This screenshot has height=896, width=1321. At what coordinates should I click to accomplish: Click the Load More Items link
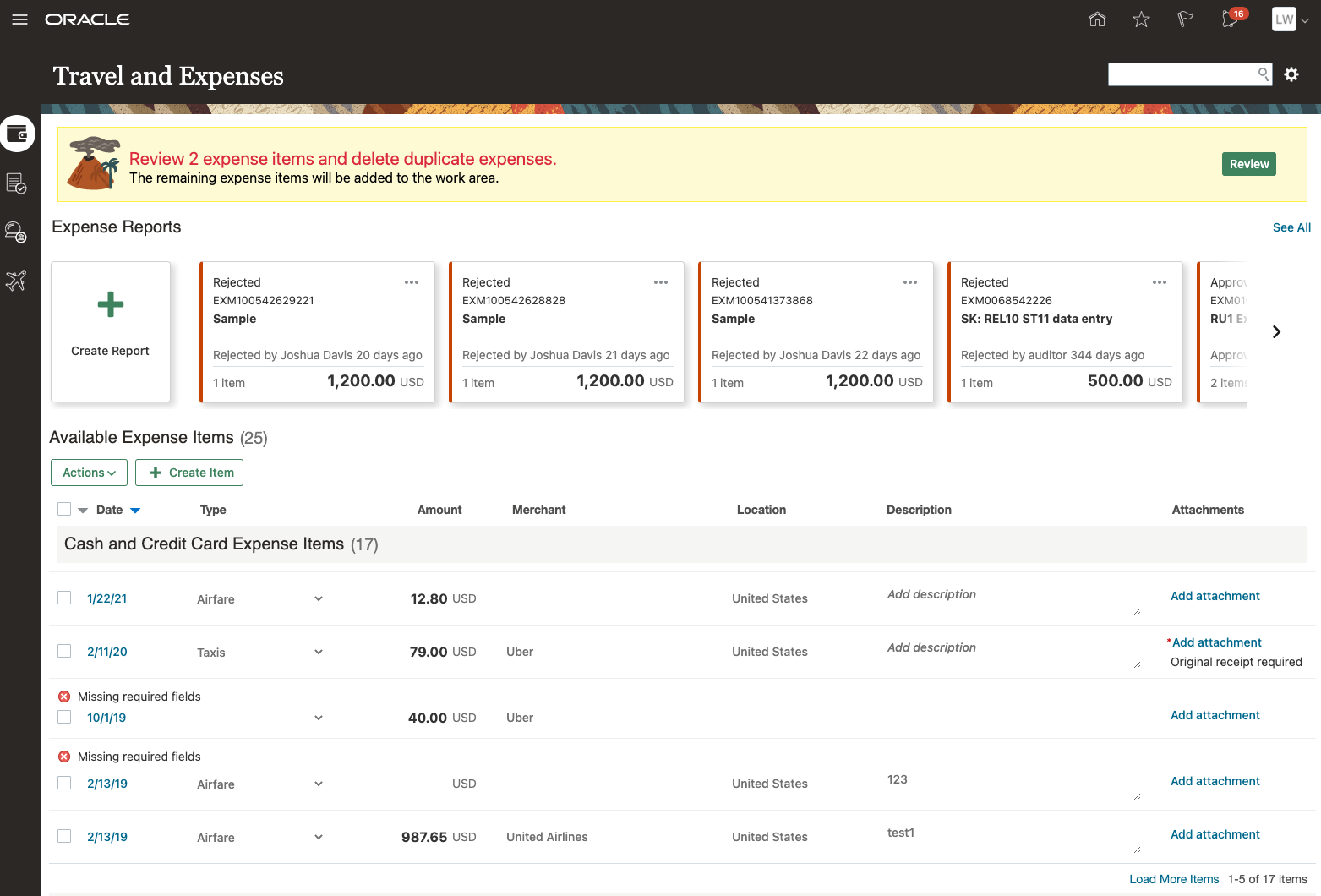1174,879
